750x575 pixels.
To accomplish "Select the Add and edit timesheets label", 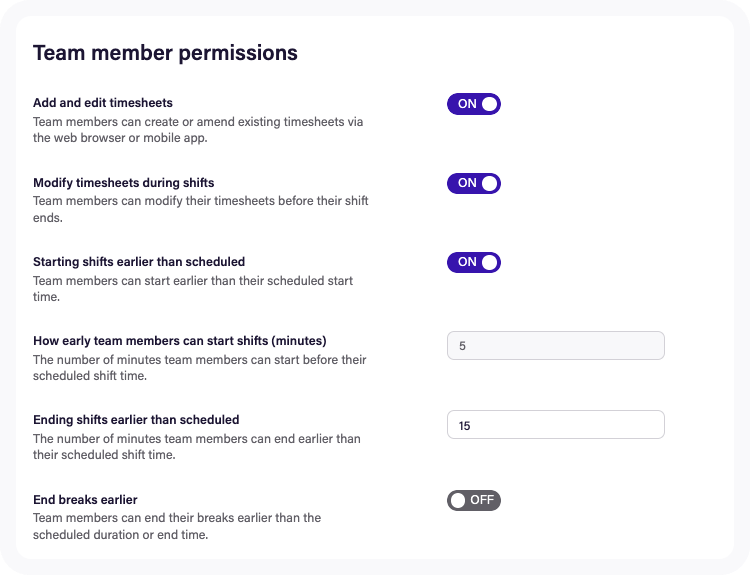I will pyautogui.click(x=103, y=103).
